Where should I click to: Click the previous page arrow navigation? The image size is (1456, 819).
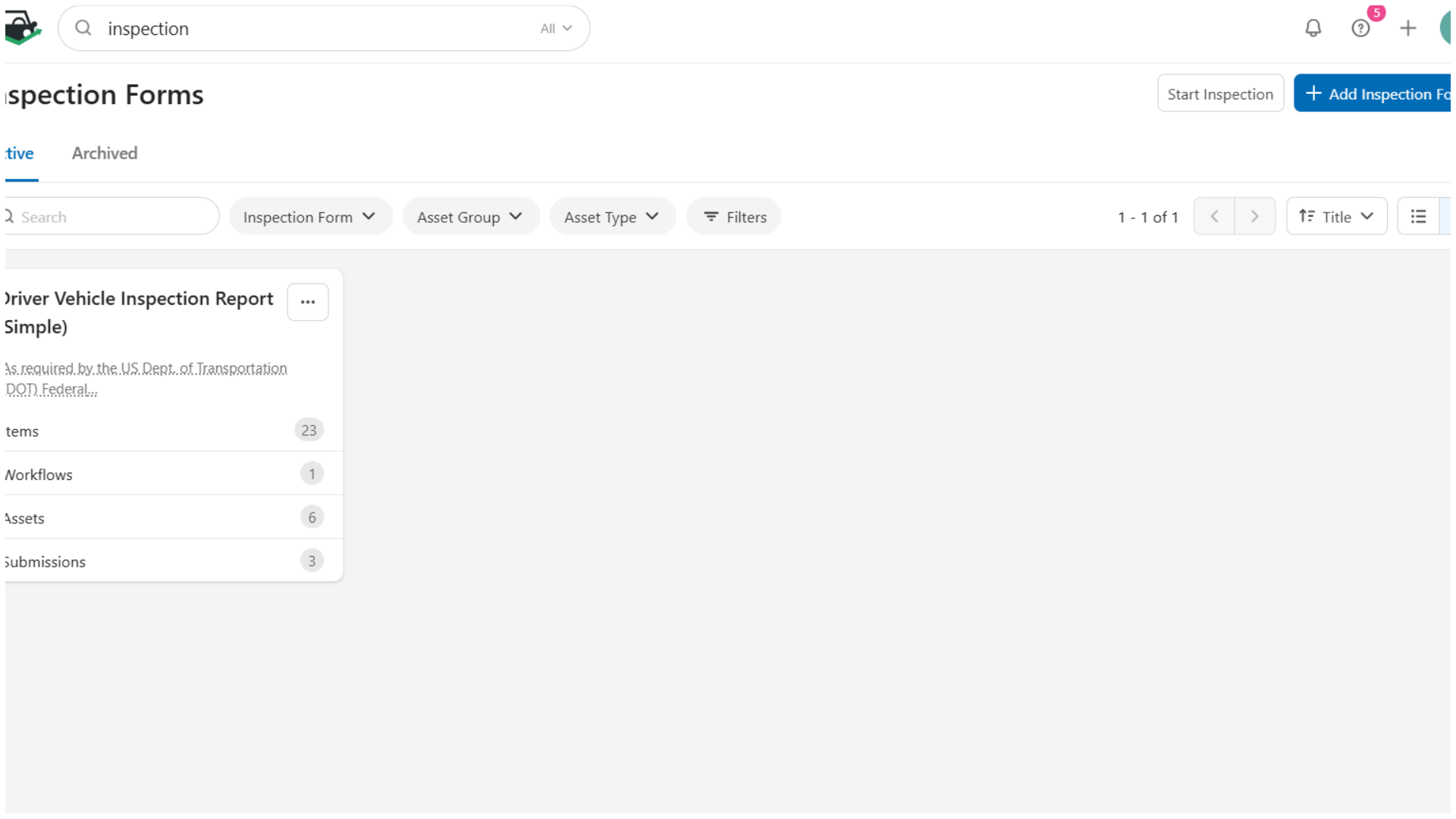1214,217
